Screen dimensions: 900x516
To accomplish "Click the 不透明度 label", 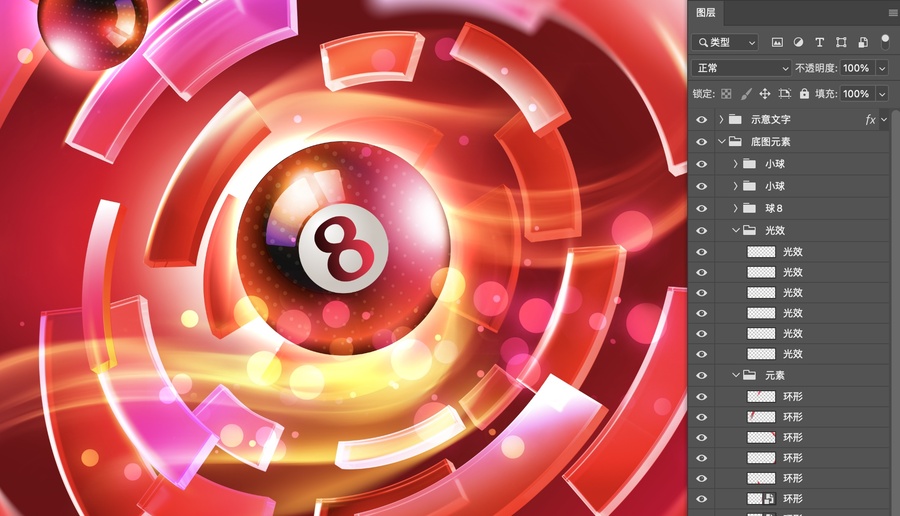I will (x=817, y=68).
